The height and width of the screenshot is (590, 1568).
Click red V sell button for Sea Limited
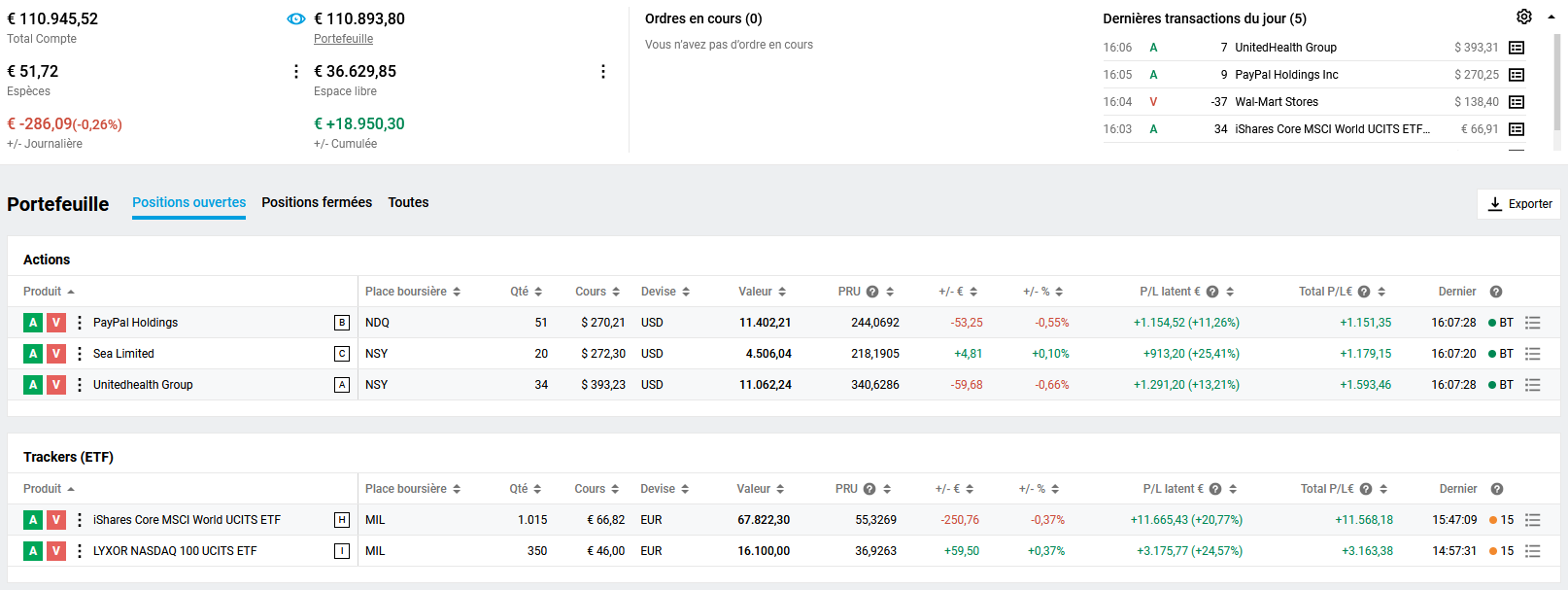(x=56, y=354)
